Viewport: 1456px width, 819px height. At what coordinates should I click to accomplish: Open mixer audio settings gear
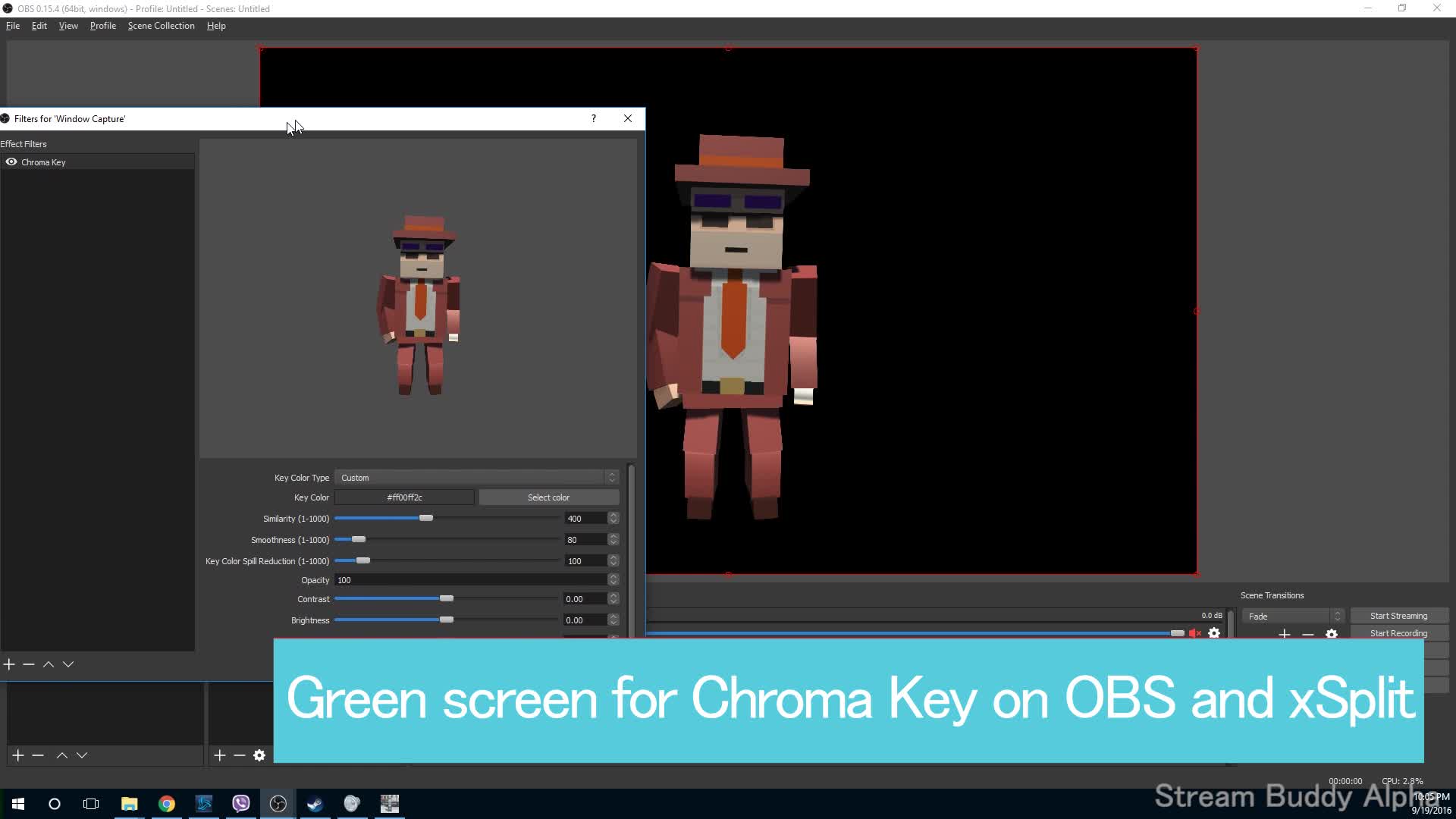[1214, 633]
